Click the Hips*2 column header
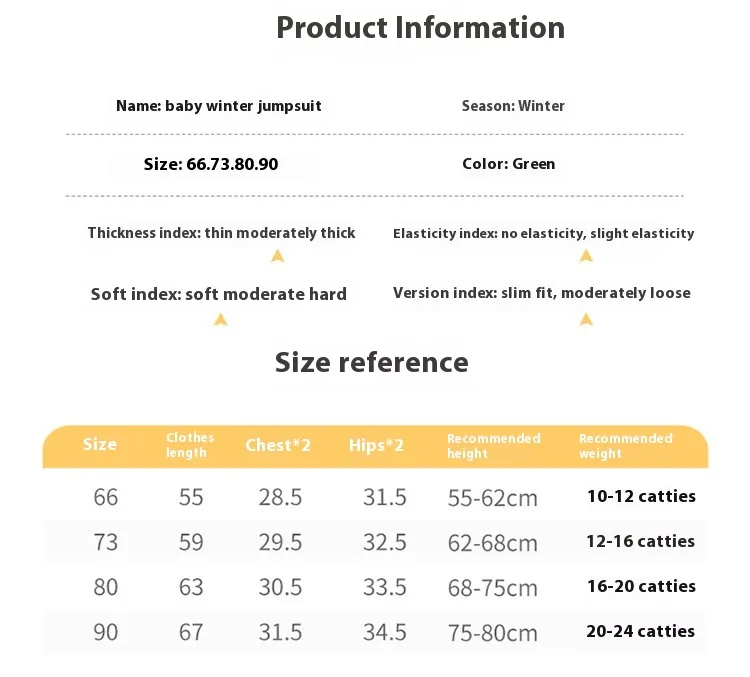 [x=376, y=445]
